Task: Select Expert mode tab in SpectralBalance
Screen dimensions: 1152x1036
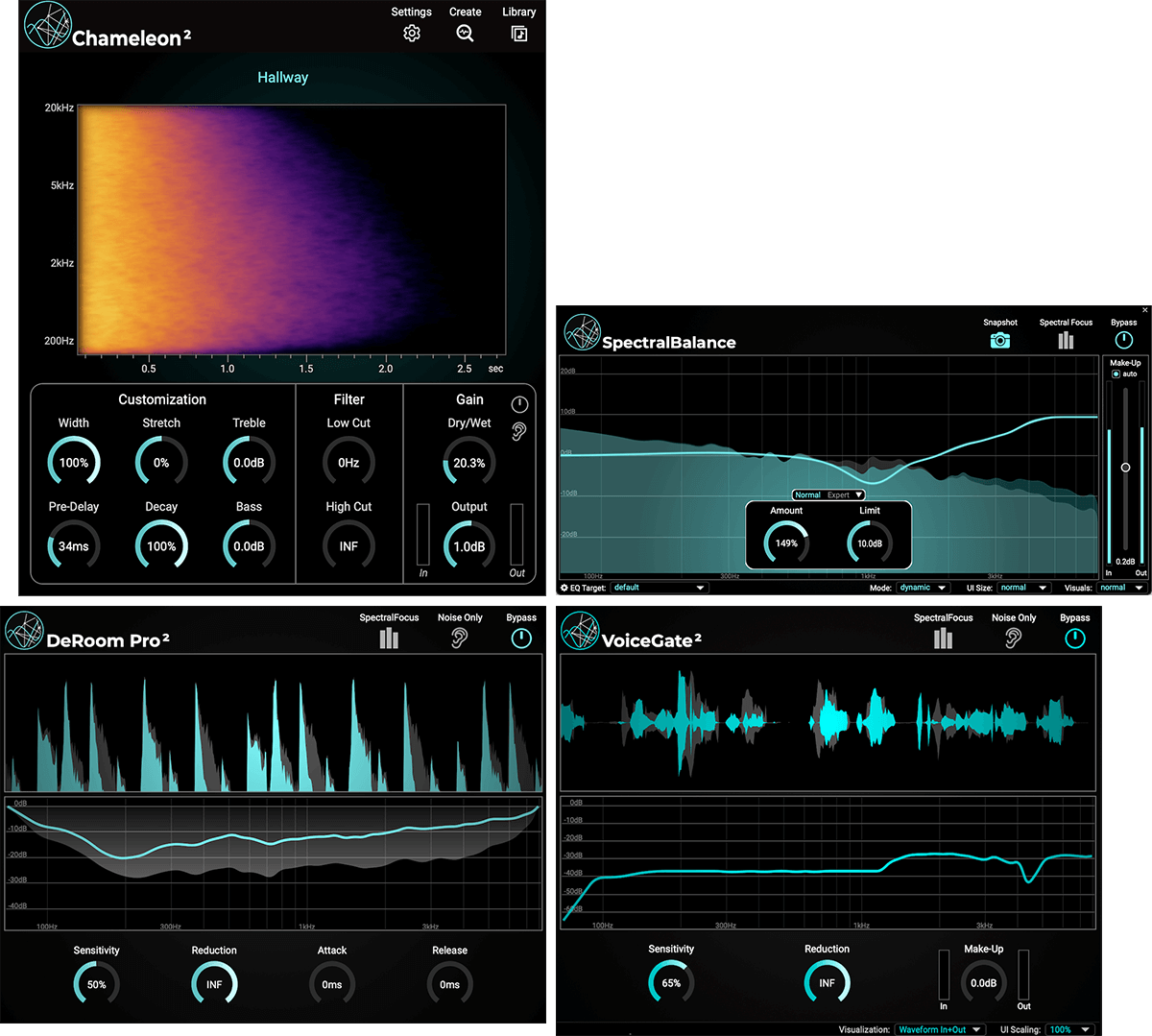Action: [838, 495]
